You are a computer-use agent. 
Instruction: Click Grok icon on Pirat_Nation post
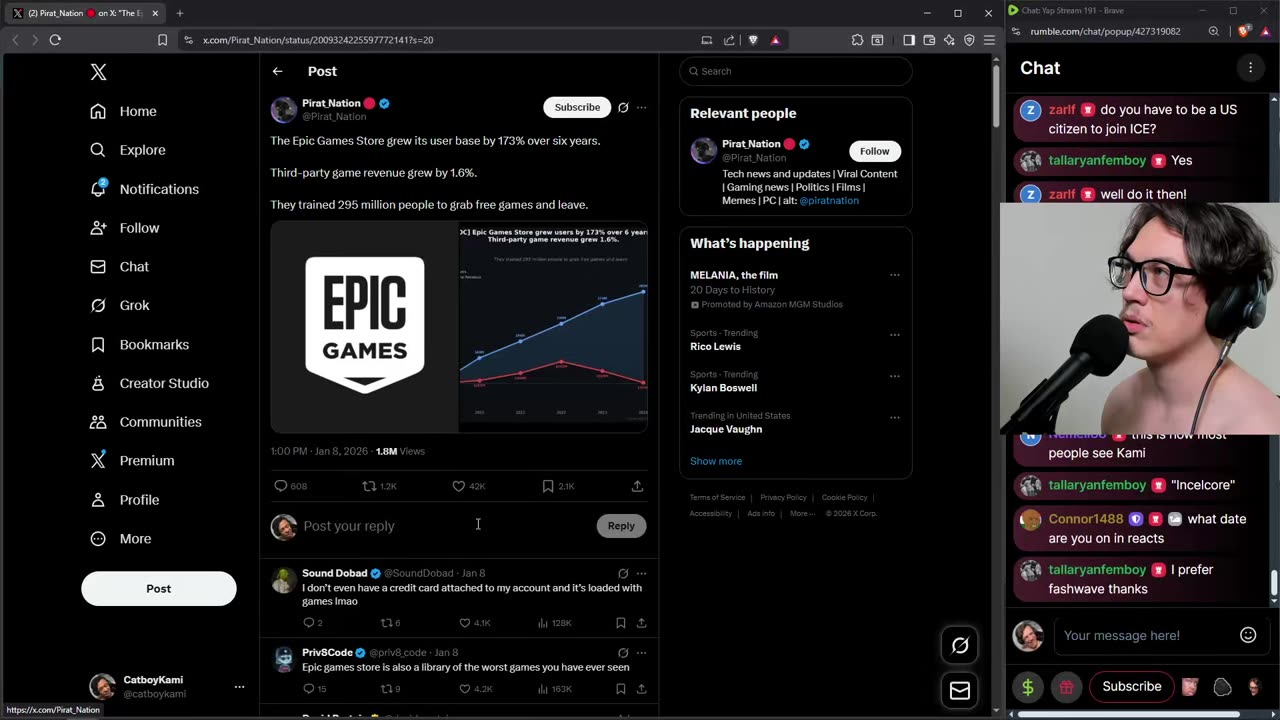tap(623, 107)
